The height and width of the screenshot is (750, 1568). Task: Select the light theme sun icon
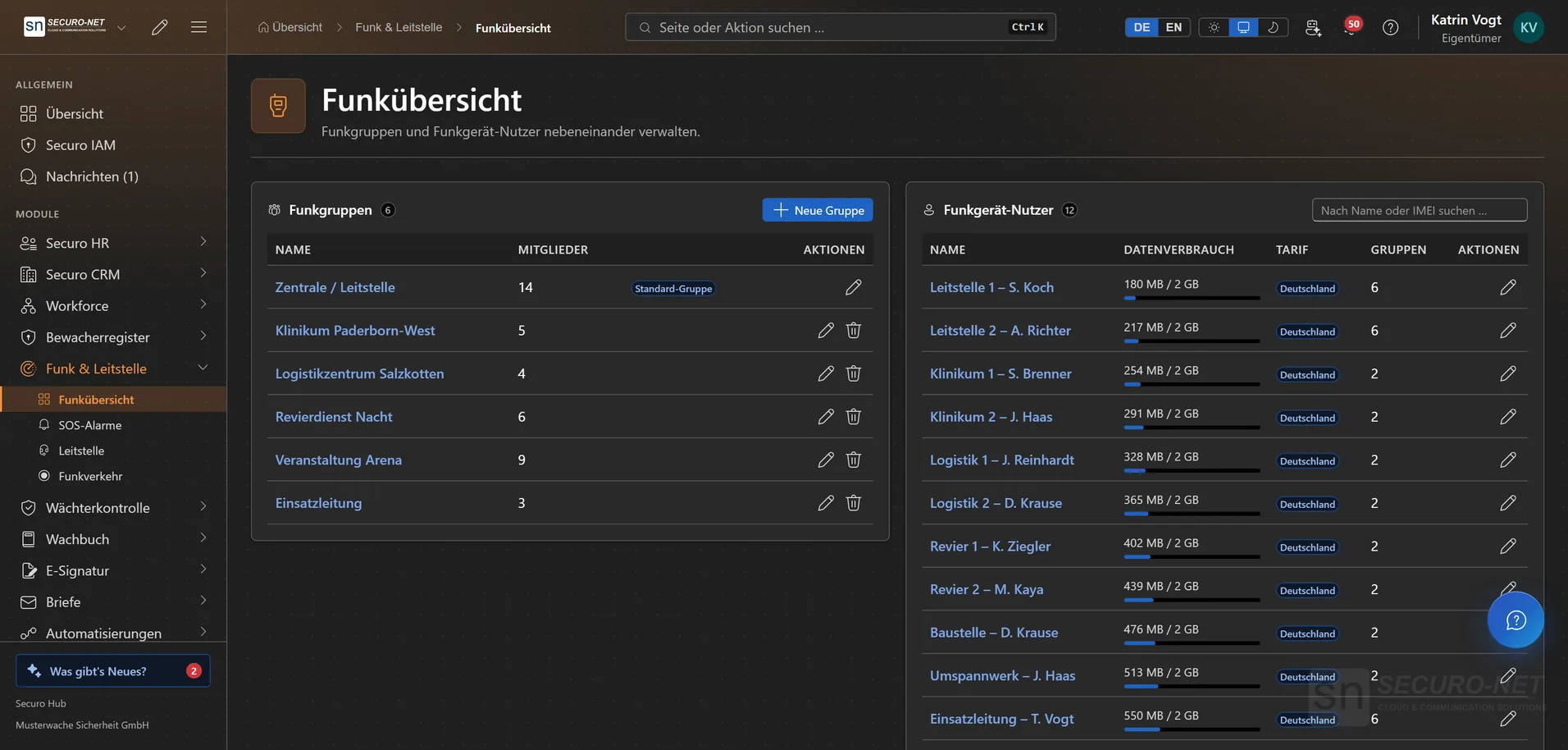click(1214, 27)
